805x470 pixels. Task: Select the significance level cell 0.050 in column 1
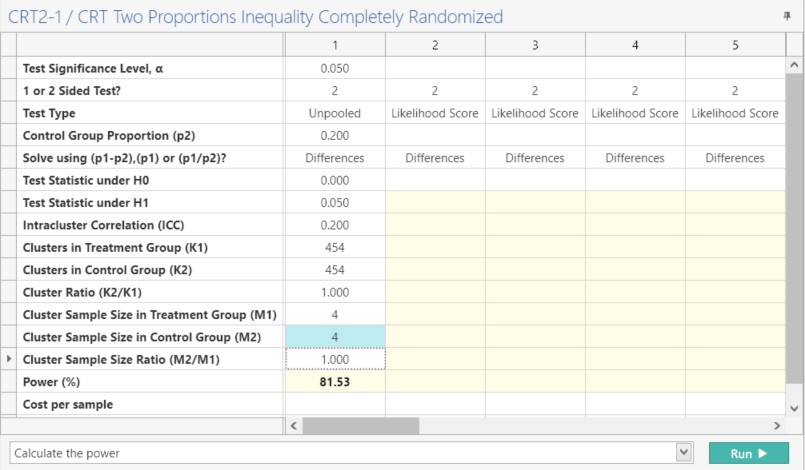[x=335, y=68]
